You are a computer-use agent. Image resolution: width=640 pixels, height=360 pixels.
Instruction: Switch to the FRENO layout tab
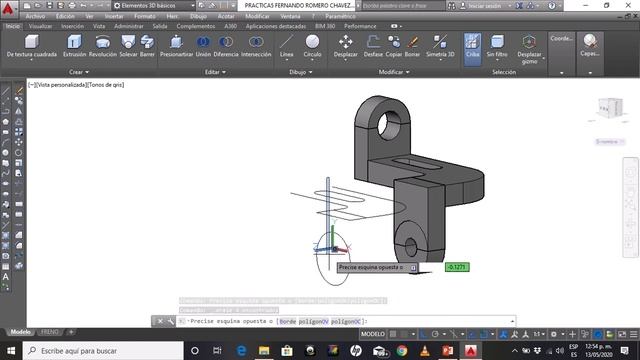[50, 332]
